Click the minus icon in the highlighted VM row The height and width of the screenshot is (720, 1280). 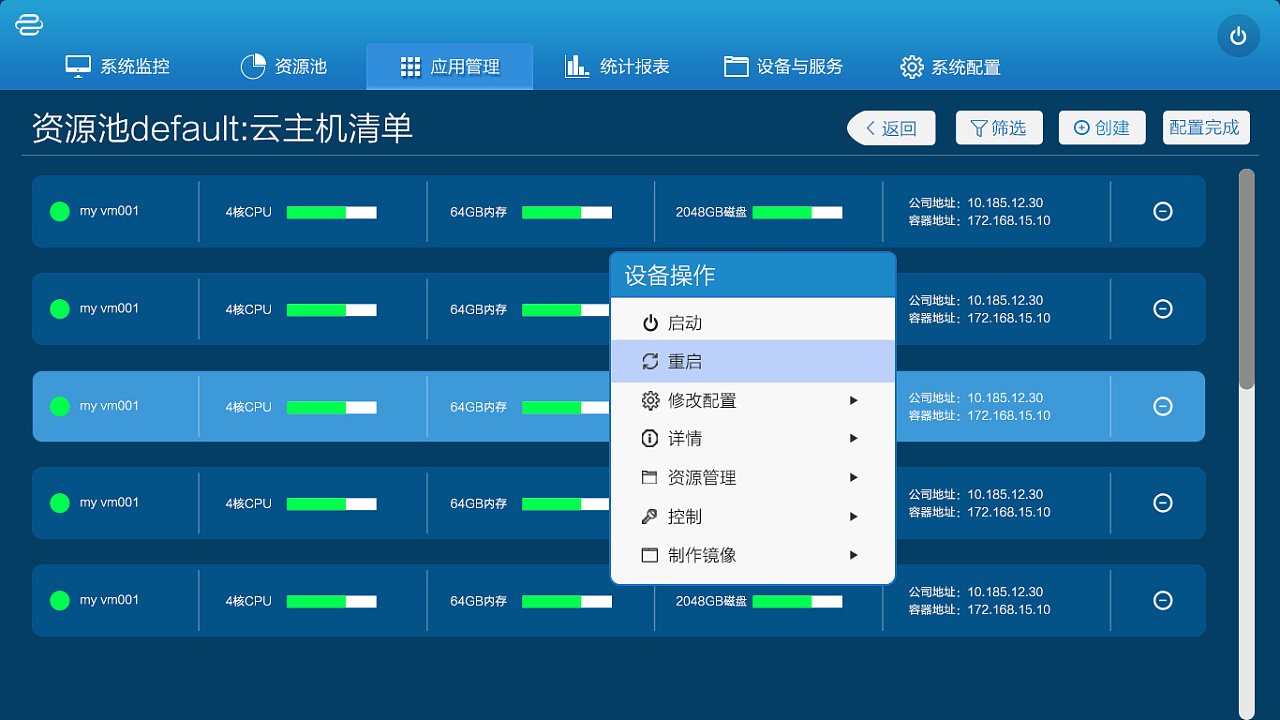1163,406
